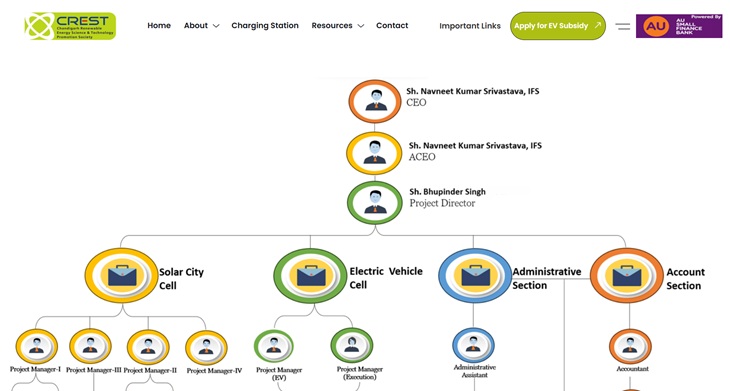This screenshot has width=730, height=391.
Task: Click the Project Manager (EV) avatar
Action: [x=274, y=346]
